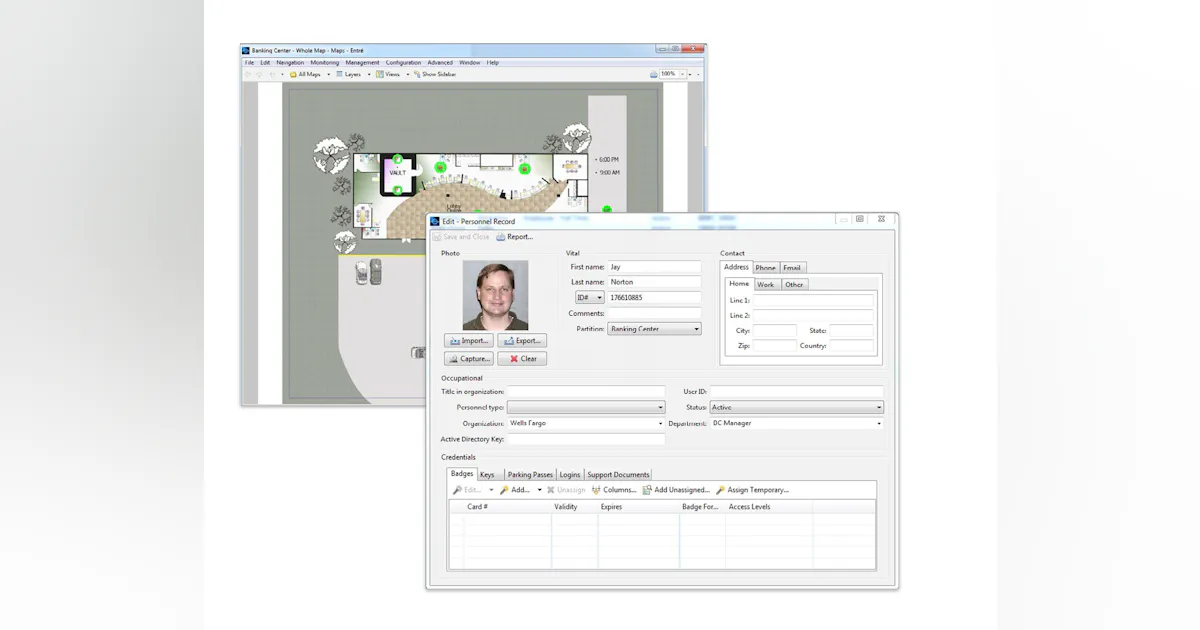Open the Monitoring menu in Maps window
Viewport: 1200px width, 630px height.
tap(325, 62)
